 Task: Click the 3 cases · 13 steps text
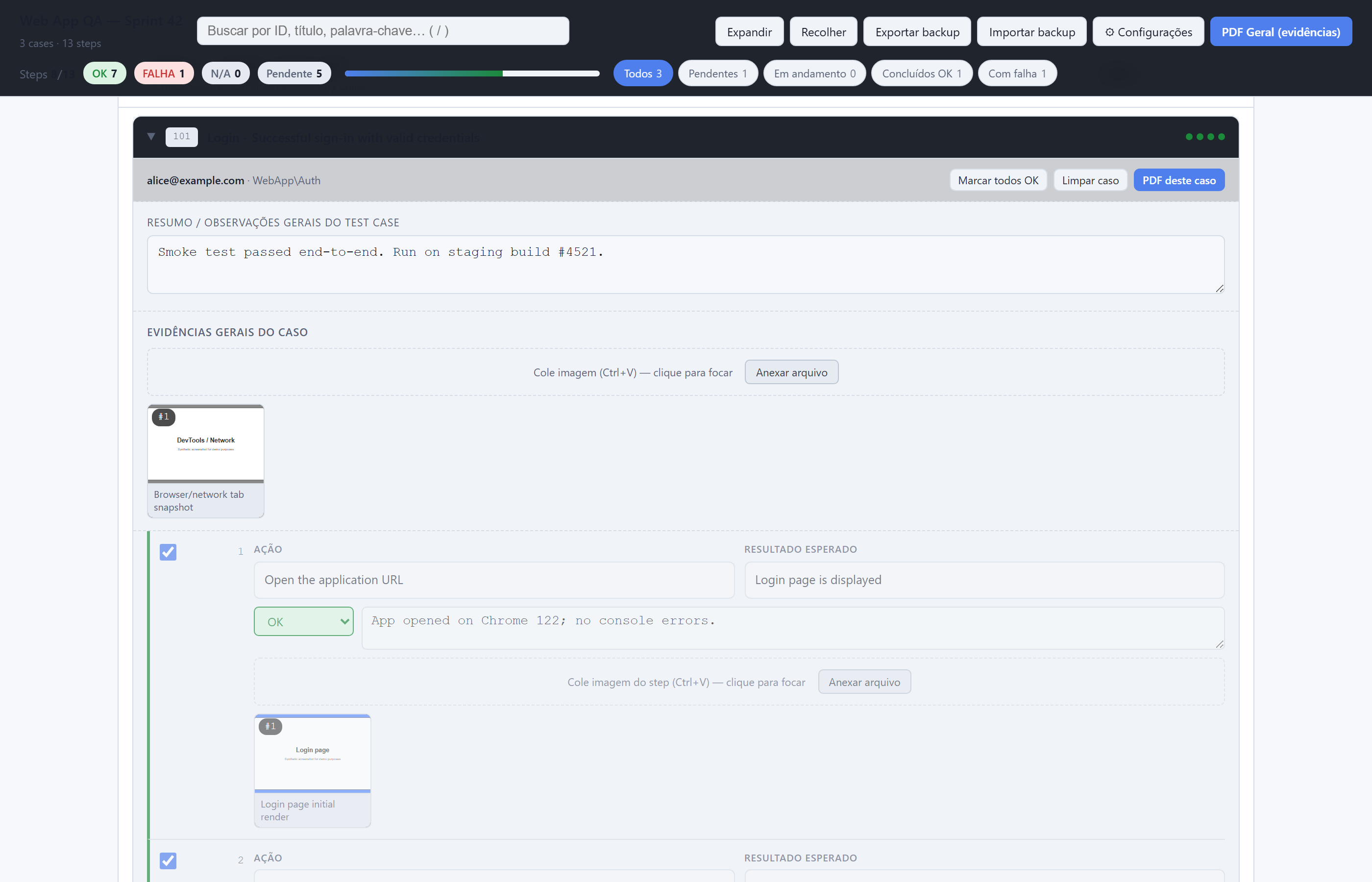60,44
